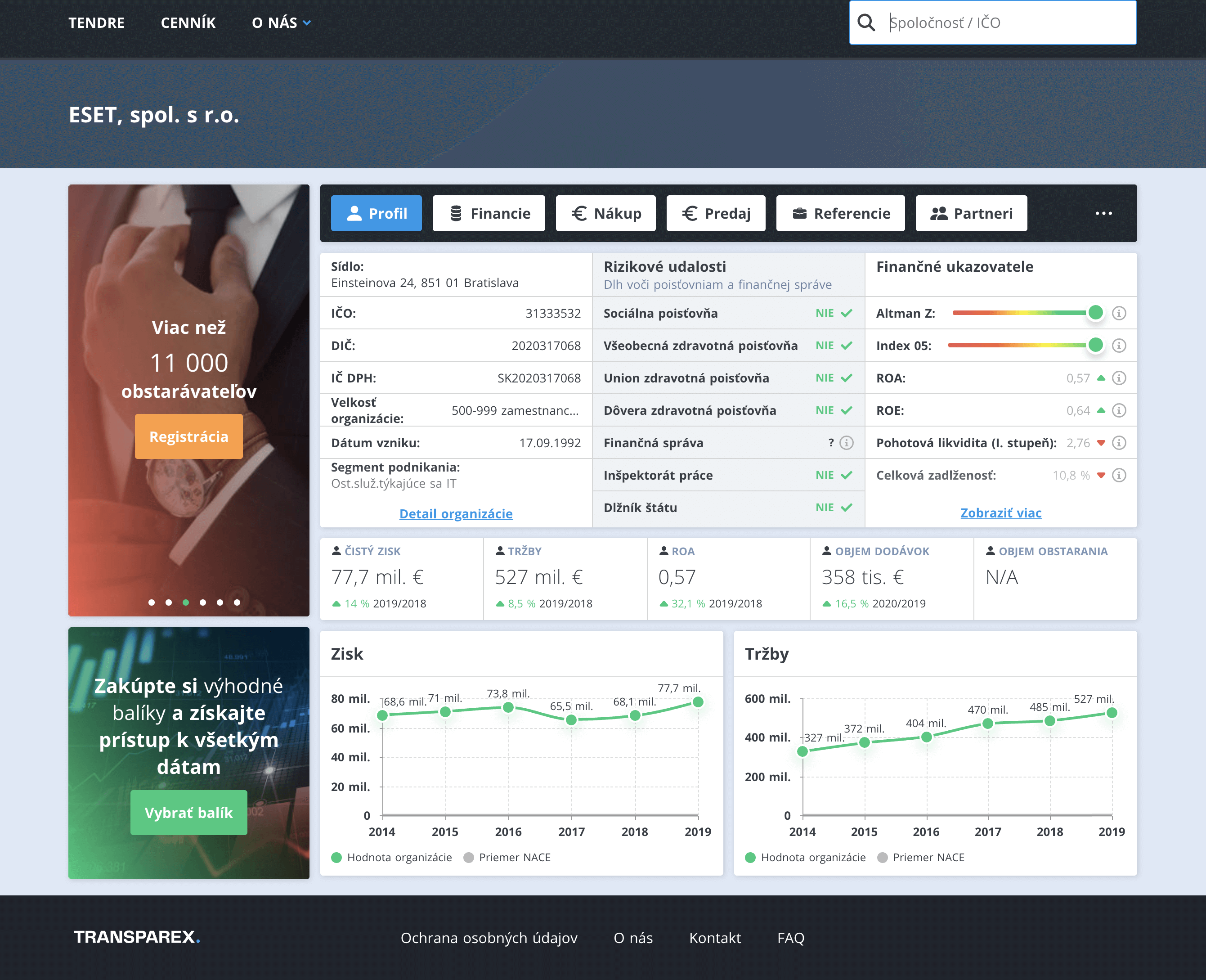Viewport: 1206px width, 980px height.
Task: Click the person icon beside TRŽBY
Action: 500,551
